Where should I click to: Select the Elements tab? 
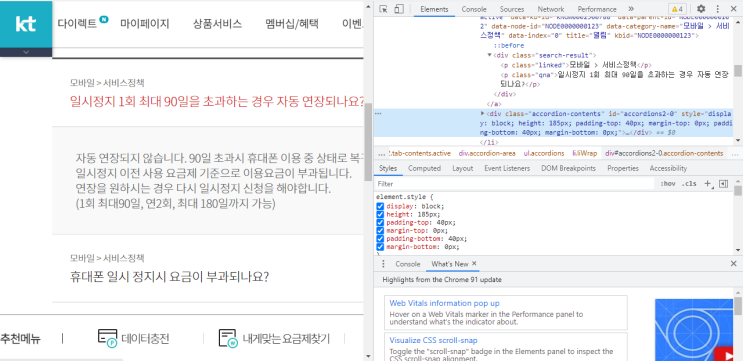434,9
